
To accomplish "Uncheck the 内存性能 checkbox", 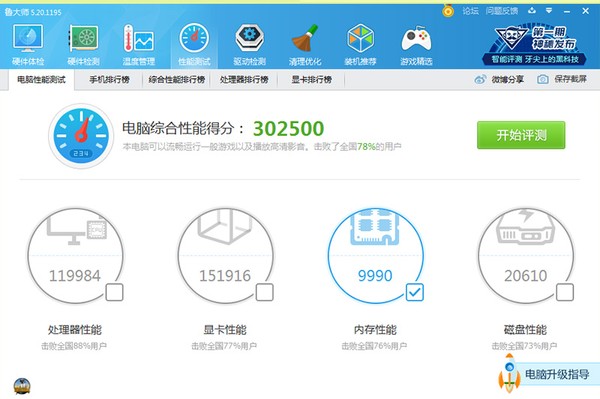I will coord(414,292).
